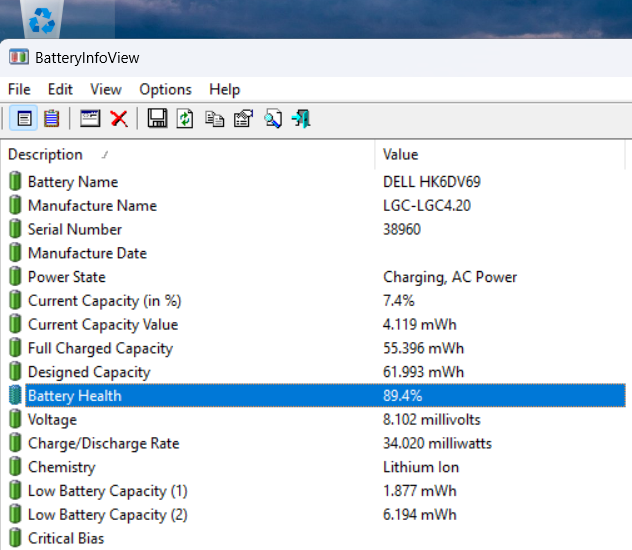632x550 pixels.
Task: Click the battery icon beside Battery Health
Action: click(15, 395)
